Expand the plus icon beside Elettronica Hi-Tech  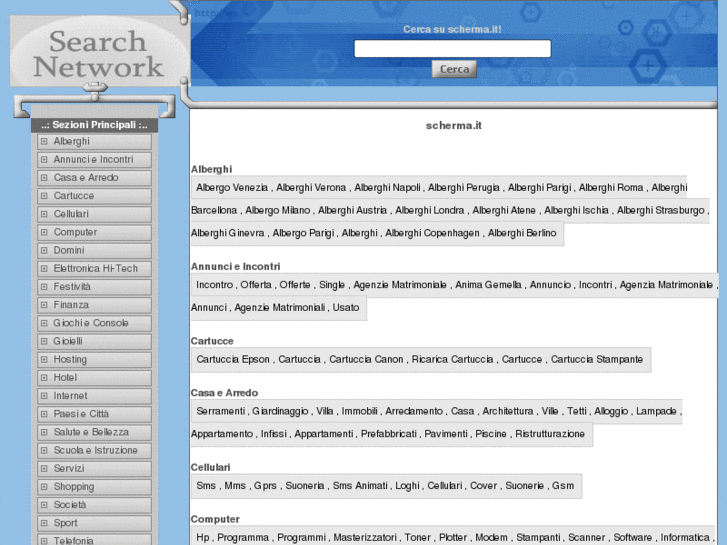pyautogui.click(x=44, y=269)
